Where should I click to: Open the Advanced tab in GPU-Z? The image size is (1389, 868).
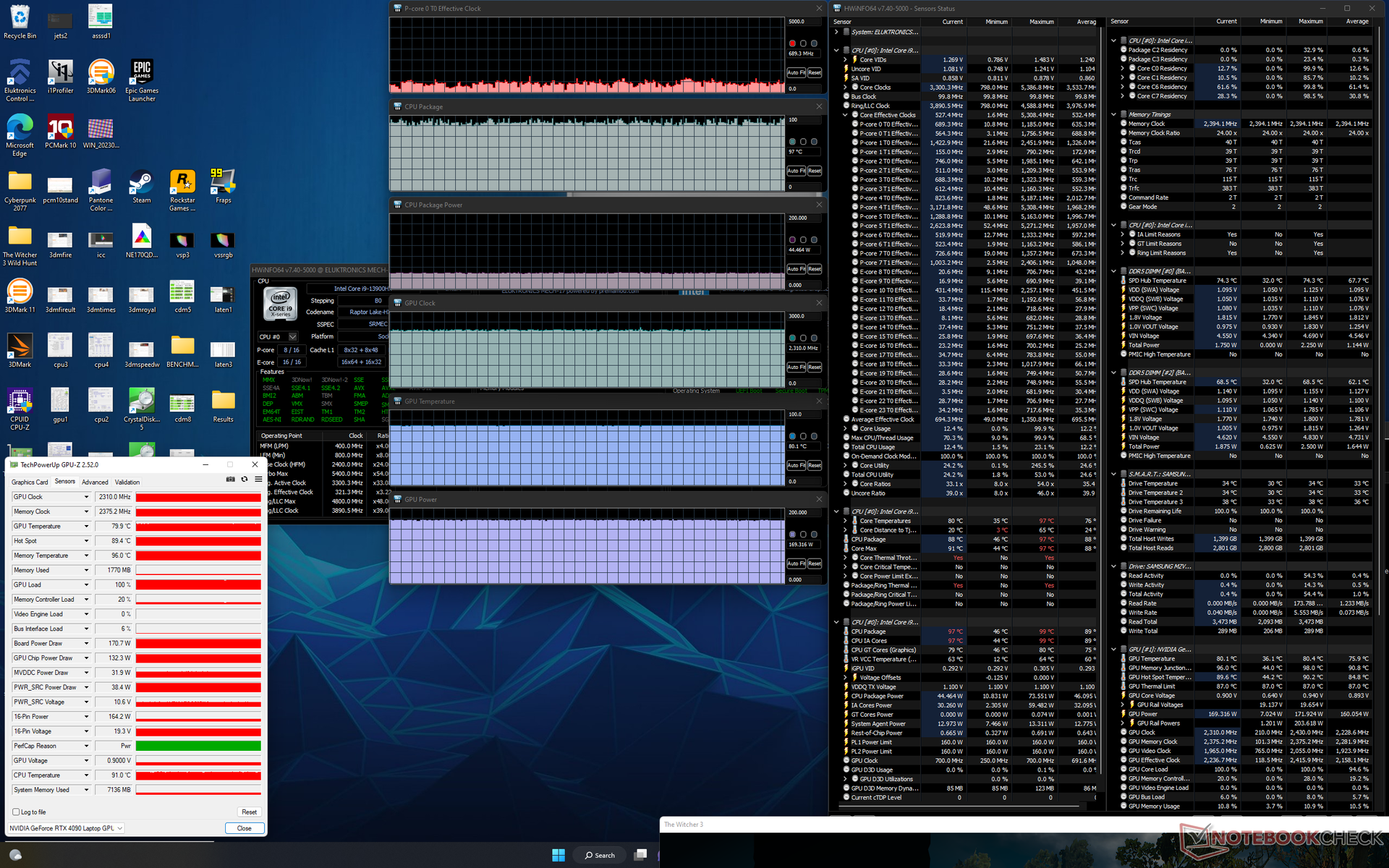click(95, 482)
